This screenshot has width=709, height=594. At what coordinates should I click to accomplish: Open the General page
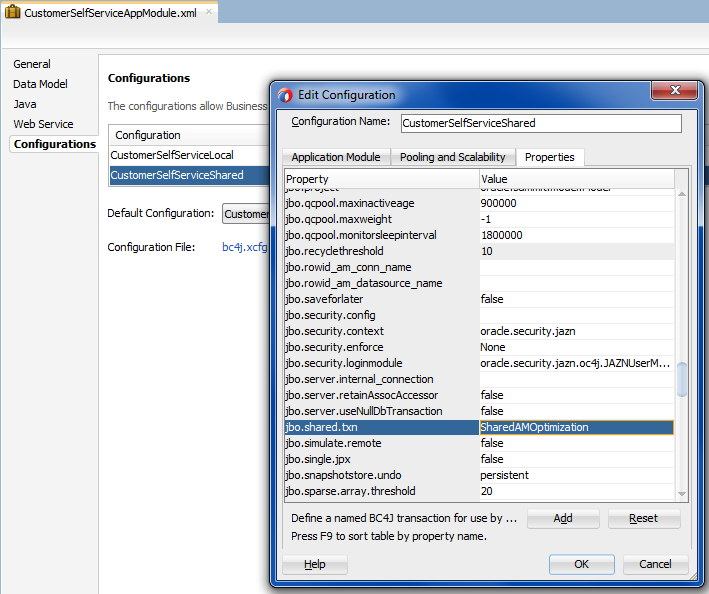tap(32, 64)
